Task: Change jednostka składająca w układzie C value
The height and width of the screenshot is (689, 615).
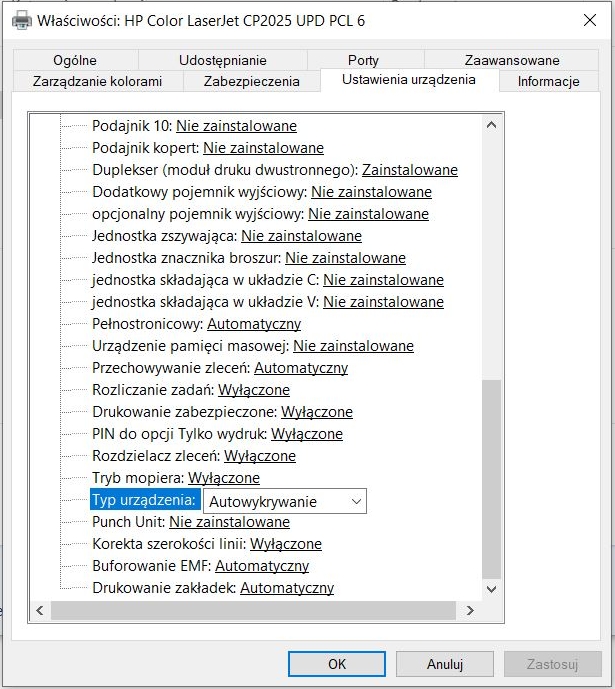Action: click(383, 280)
